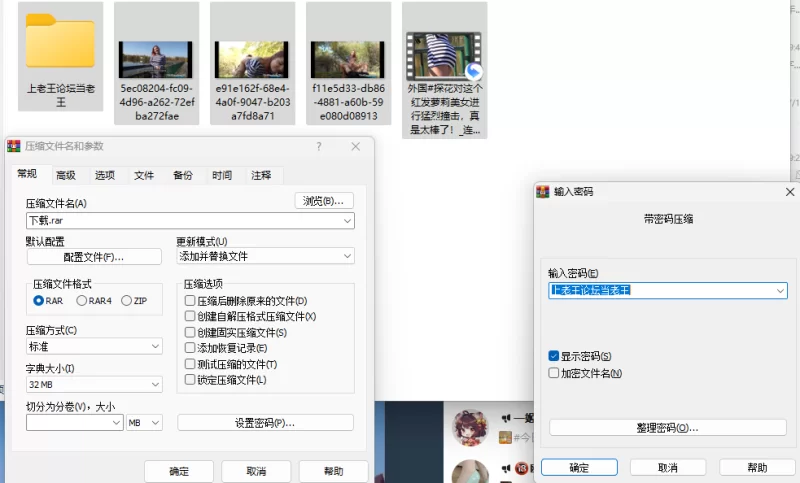Click WinRAR icon in 输入密码 title bar
This screenshot has width=800, height=483.
pos(543,192)
